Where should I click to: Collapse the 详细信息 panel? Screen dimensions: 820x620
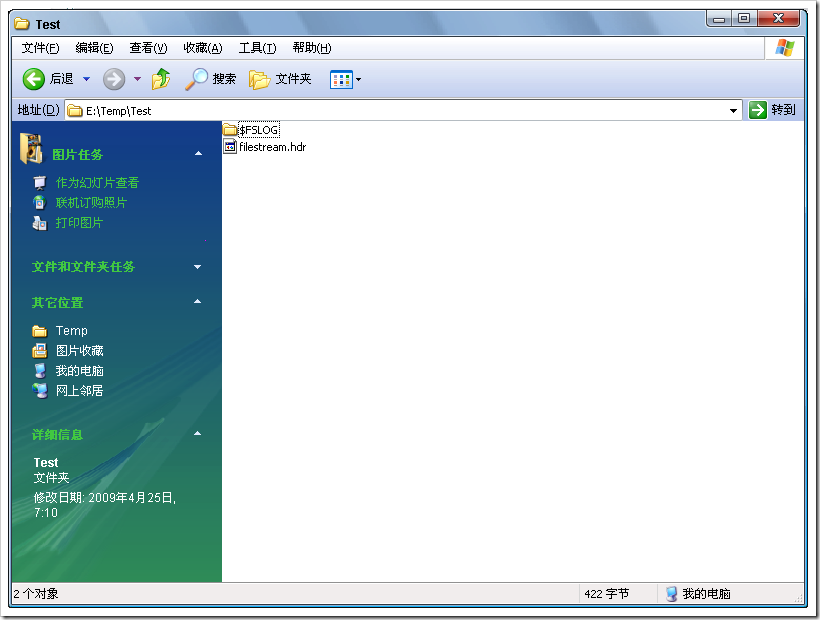click(197, 433)
